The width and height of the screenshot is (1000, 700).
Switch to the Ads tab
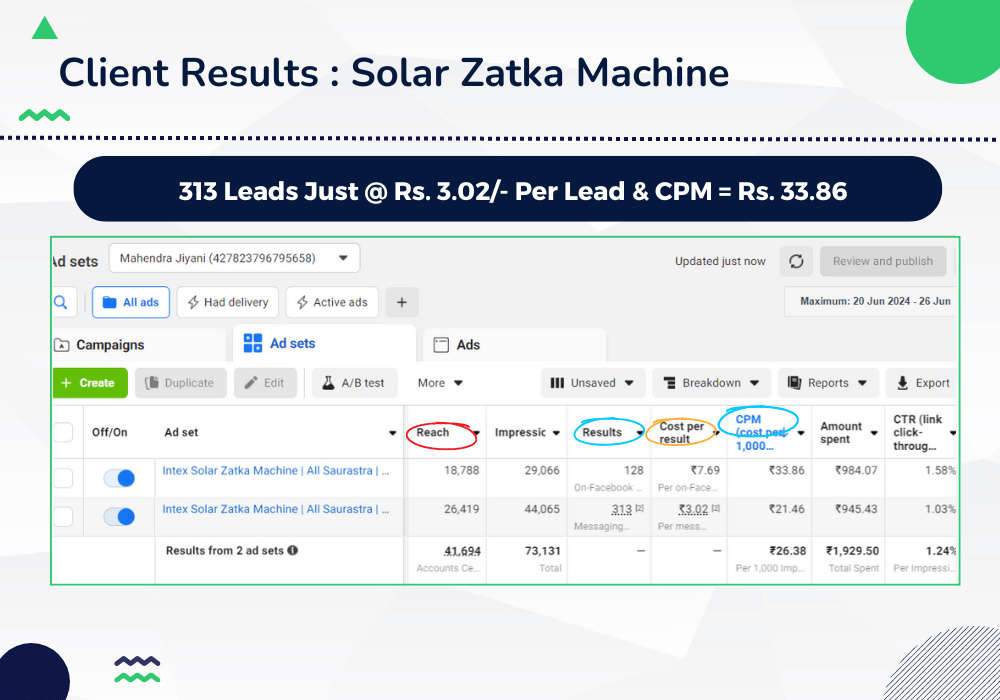click(x=468, y=345)
